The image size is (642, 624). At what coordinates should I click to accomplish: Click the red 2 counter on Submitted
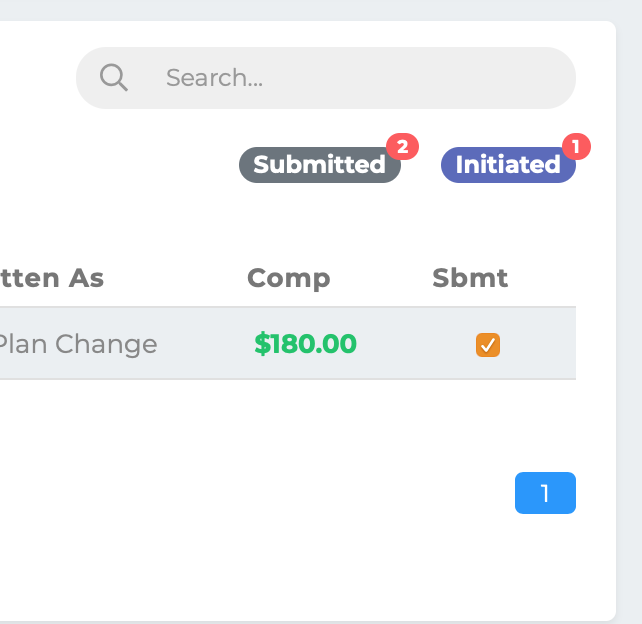click(402, 147)
